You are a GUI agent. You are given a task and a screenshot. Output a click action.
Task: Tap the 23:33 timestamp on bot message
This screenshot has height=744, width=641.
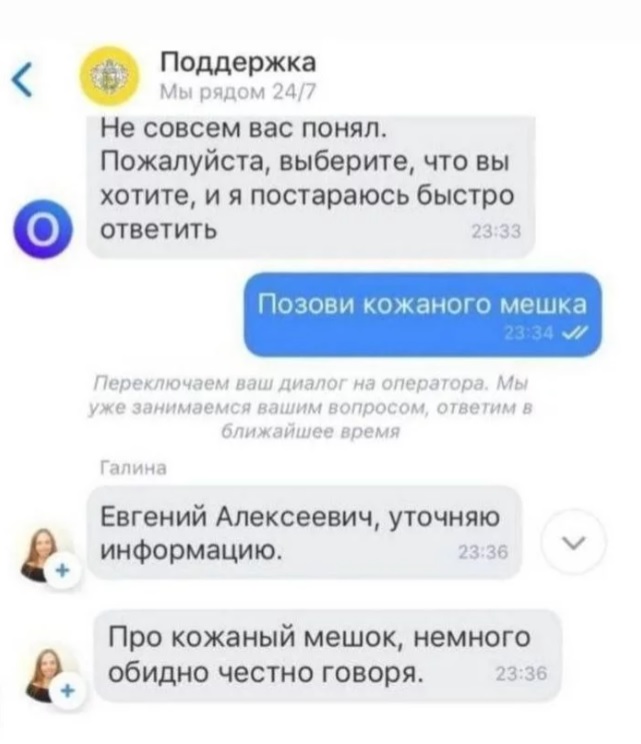[497, 232]
